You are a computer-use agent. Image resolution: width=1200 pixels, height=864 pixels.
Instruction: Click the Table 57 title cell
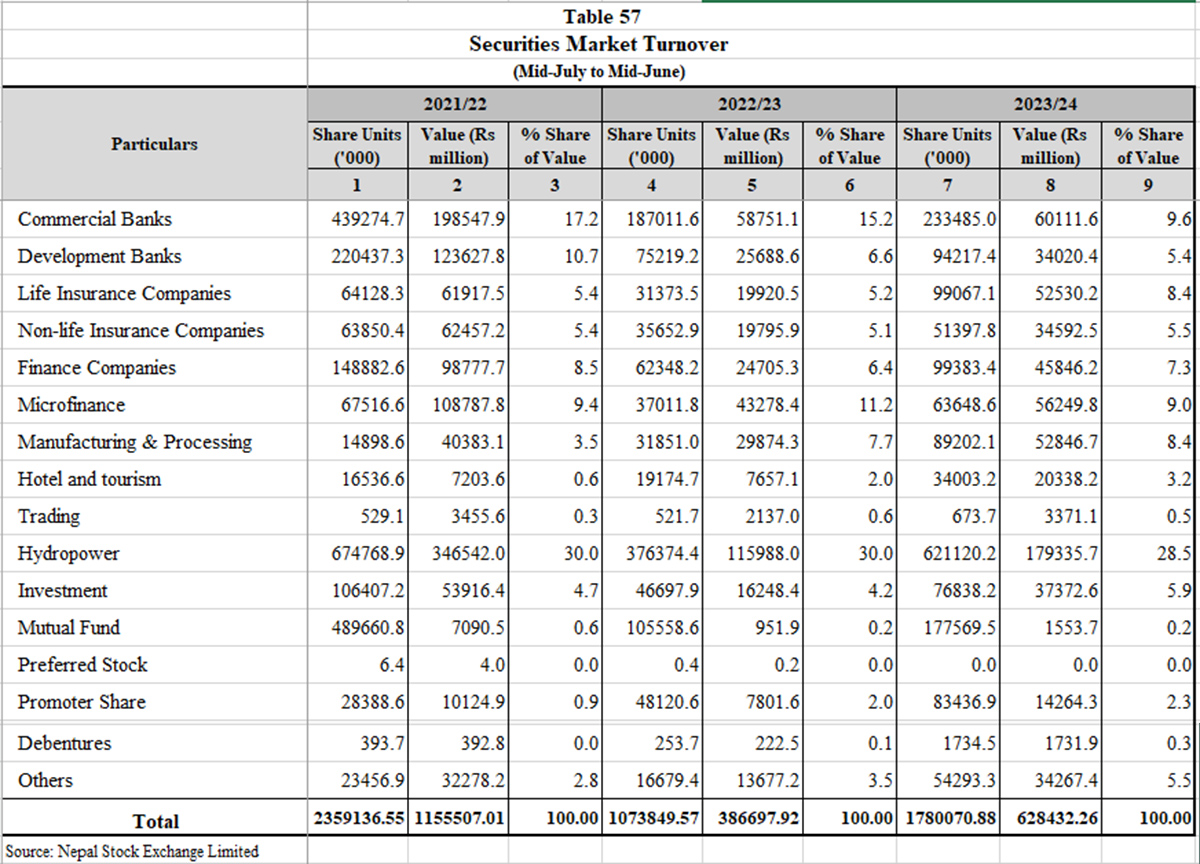click(x=601, y=17)
